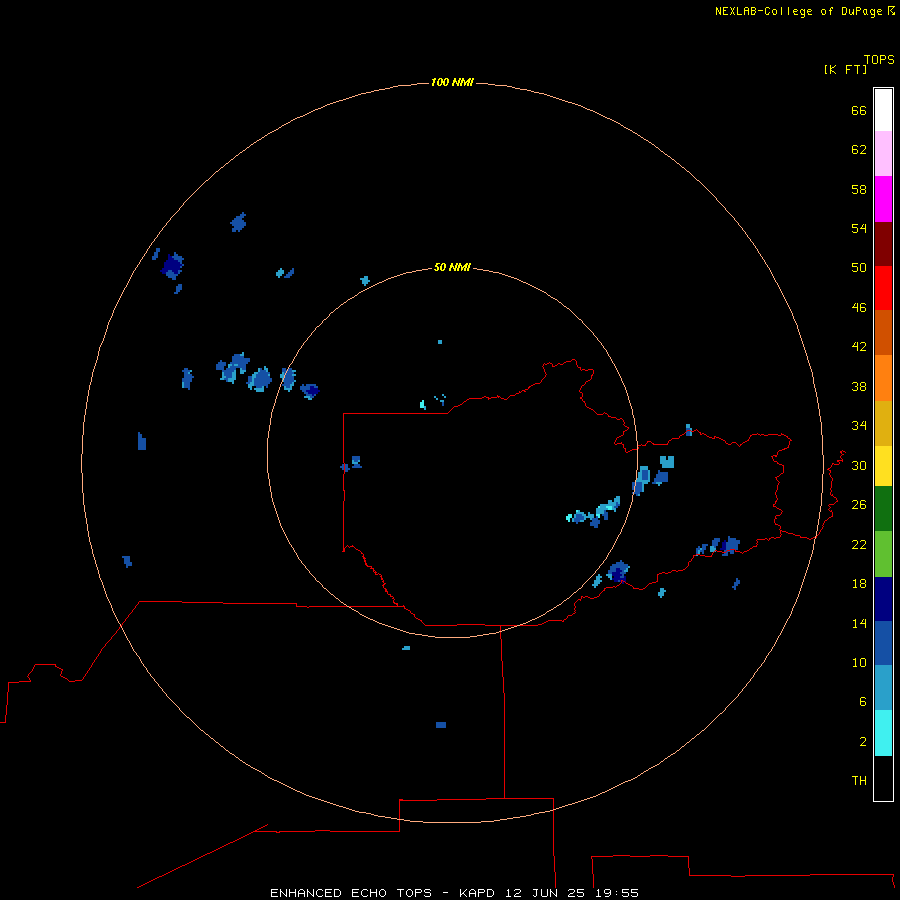Click the '6' legend value label
This screenshot has height=900, width=900.
point(863,701)
